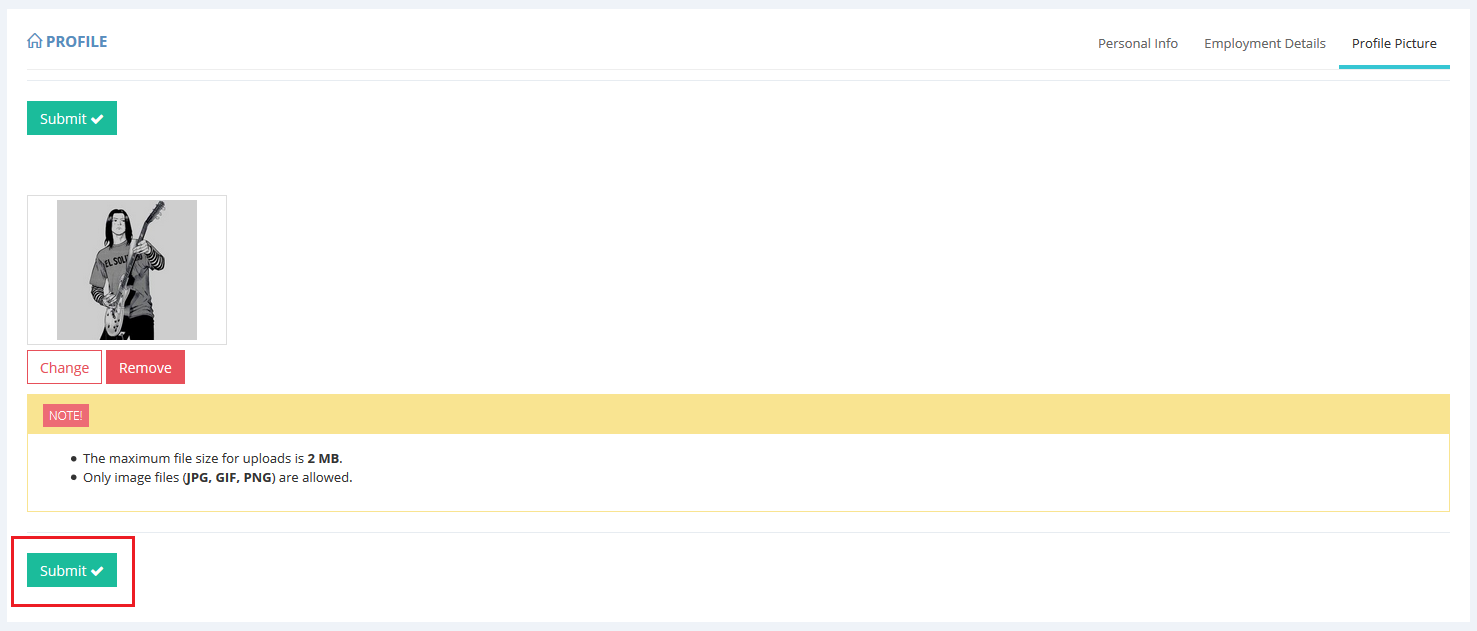The width and height of the screenshot is (1477, 631).
Task: Select the Profile Picture tab
Action: click(1394, 44)
